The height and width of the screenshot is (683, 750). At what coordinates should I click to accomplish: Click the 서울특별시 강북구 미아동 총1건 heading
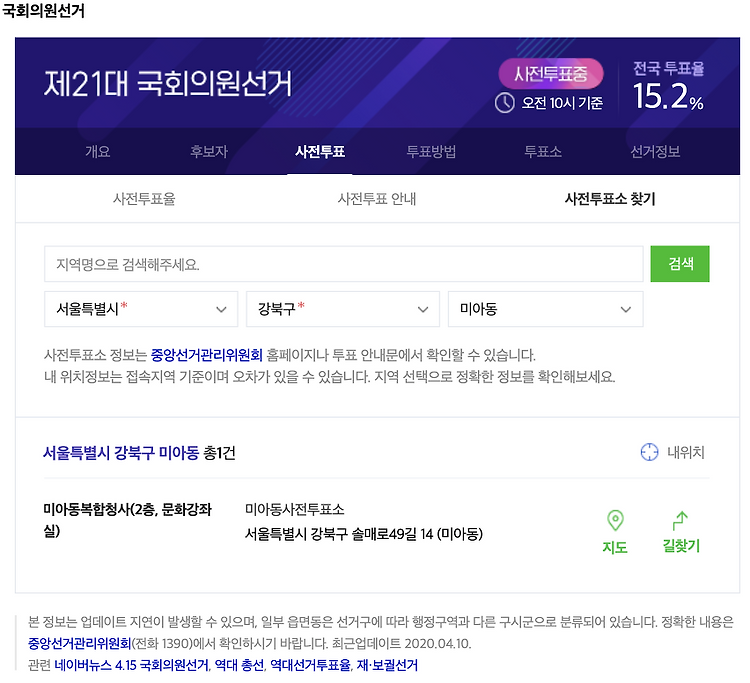[x=139, y=452]
